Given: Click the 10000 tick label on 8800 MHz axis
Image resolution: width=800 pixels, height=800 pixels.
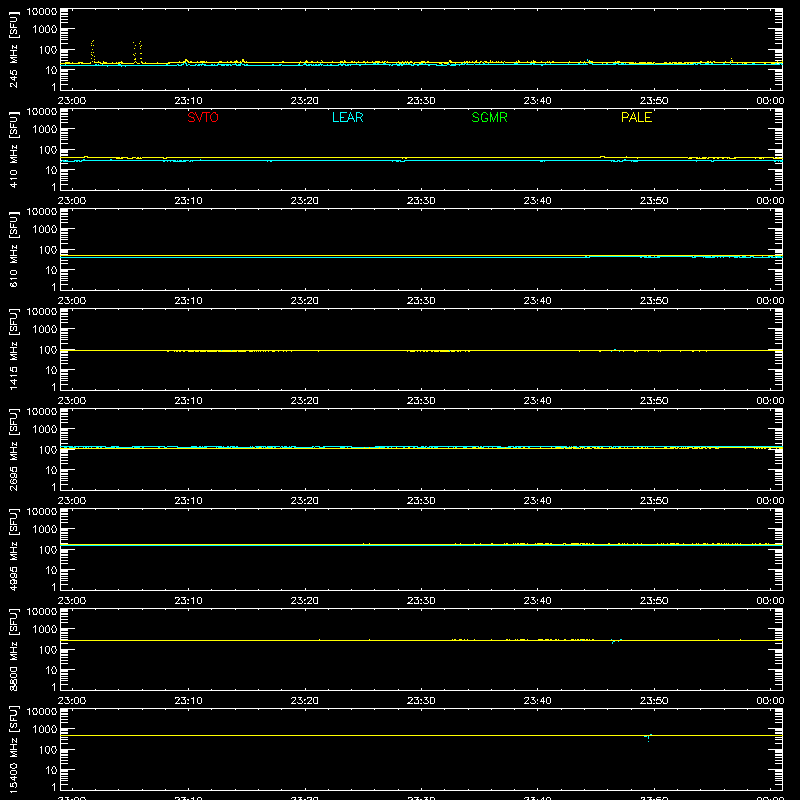Looking at the screenshot, I should (x=42, y=611).
